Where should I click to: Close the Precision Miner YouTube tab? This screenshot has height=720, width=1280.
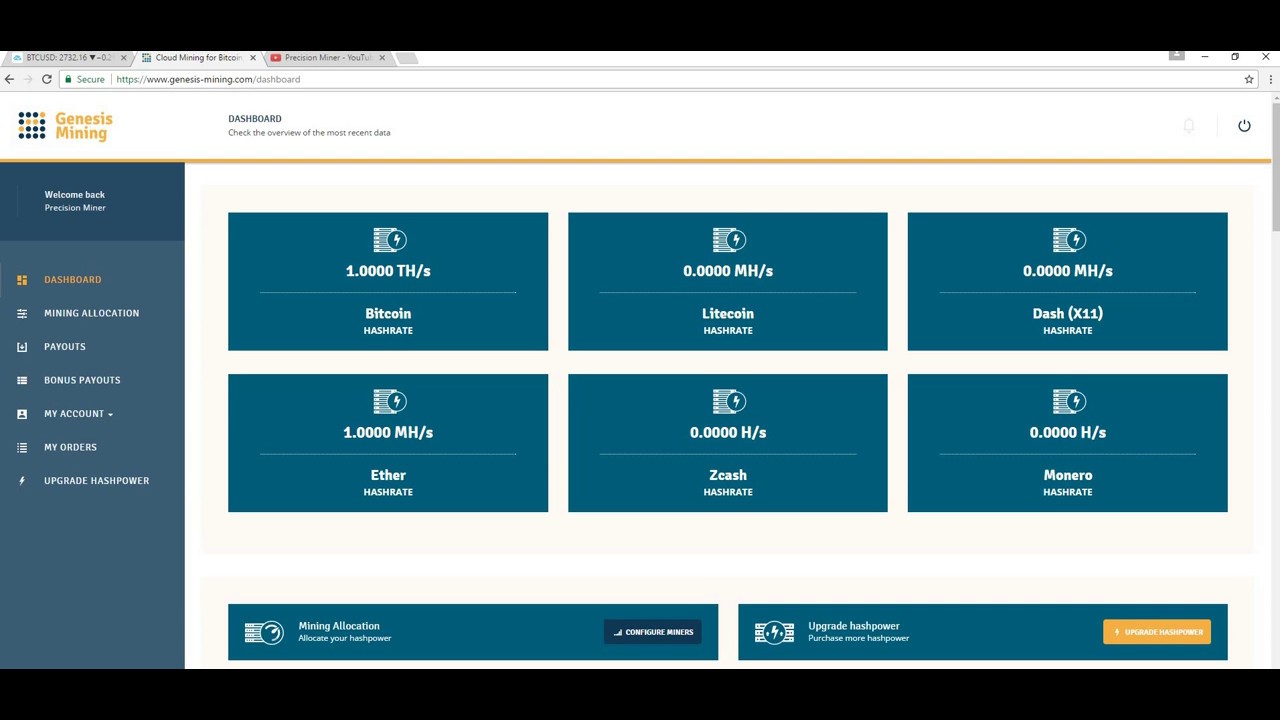click(x=381, y=58)
